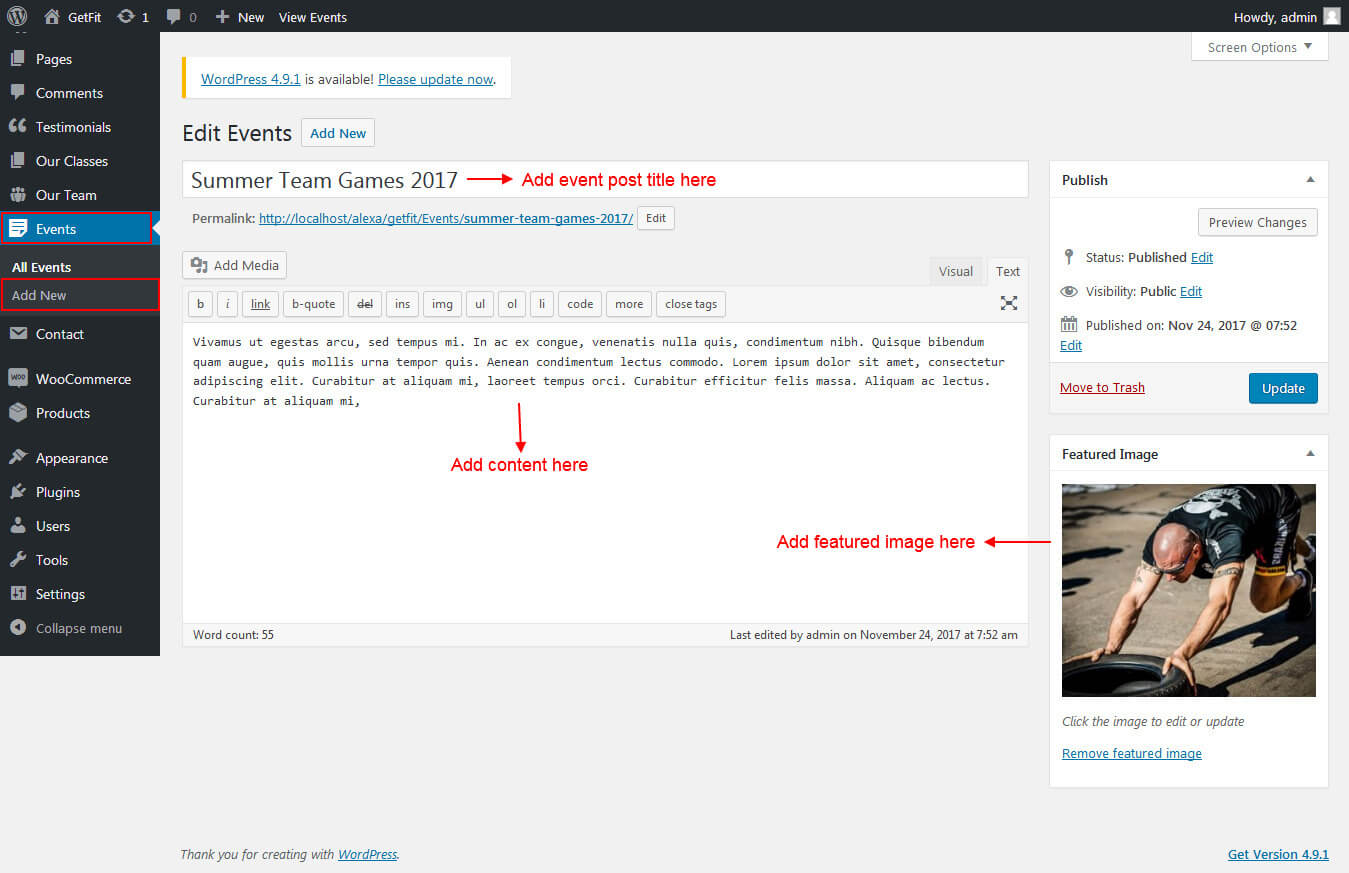Open the WordPress logo menu

[16, 16]
